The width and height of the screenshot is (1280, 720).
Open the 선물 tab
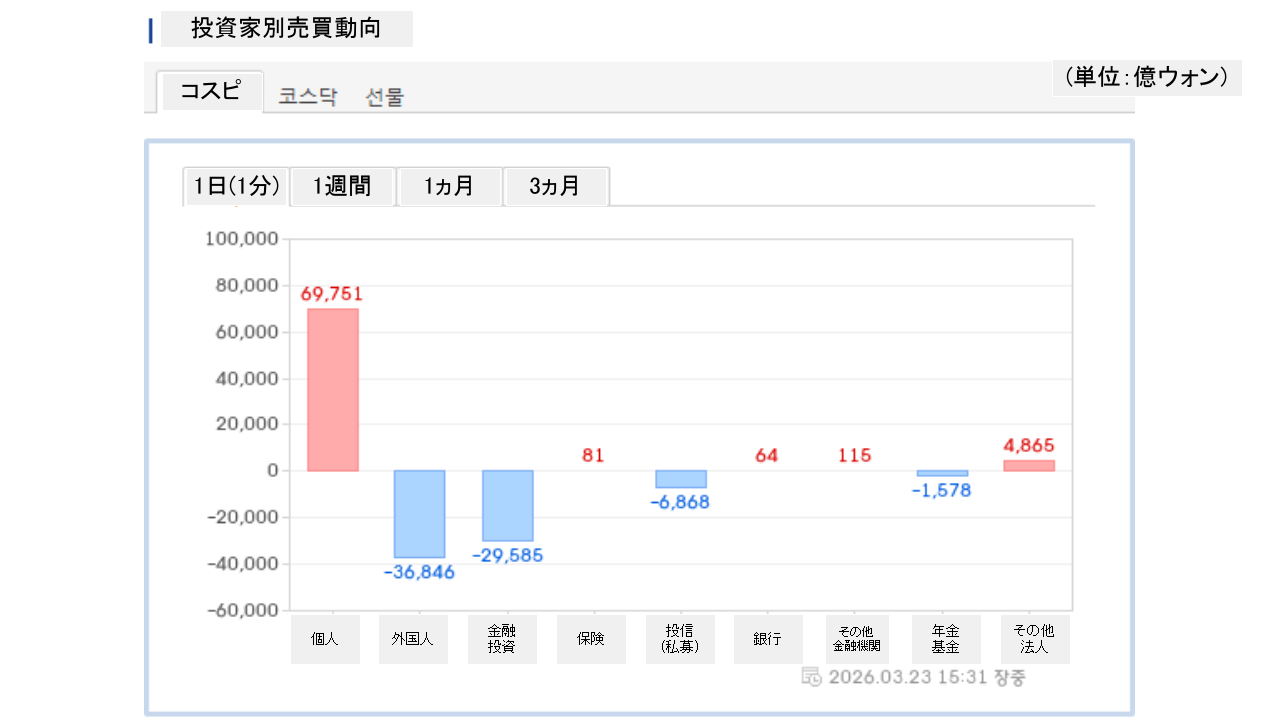385,97
